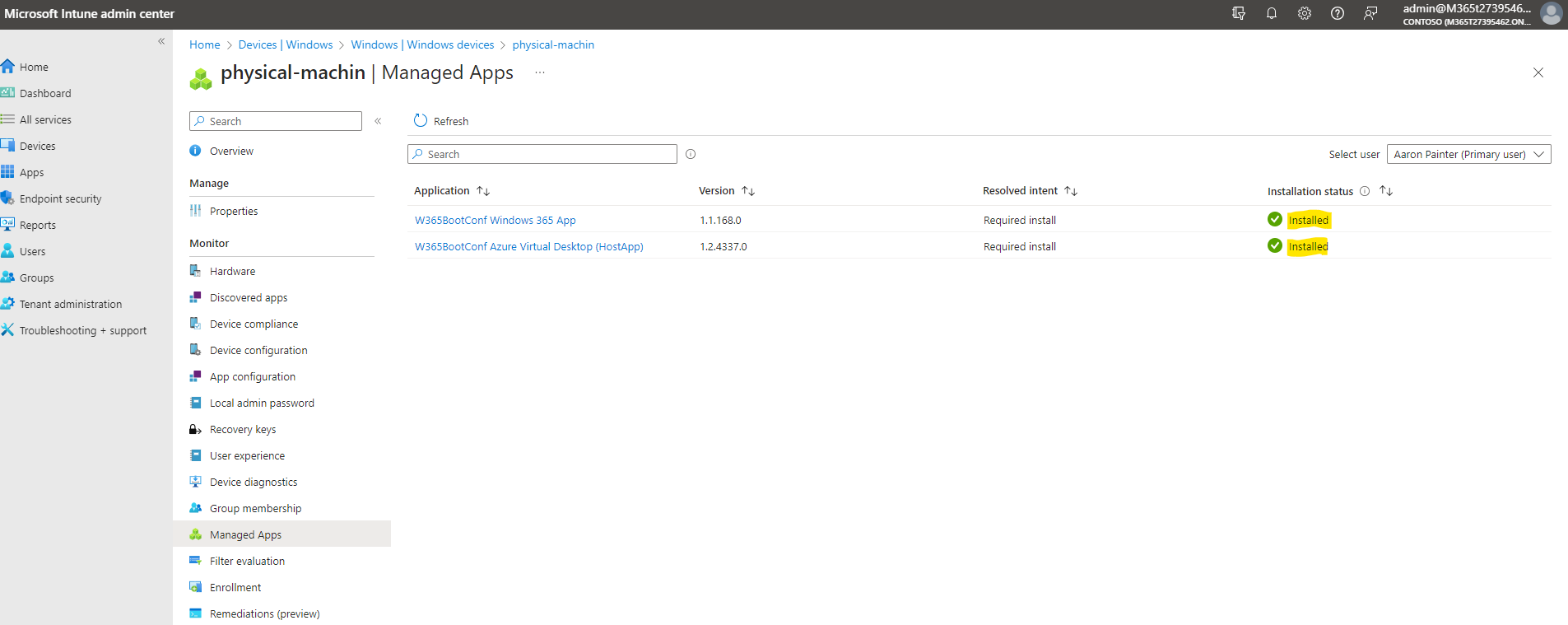Image resolution: width=1568 pixels, height=625 pixels.
Task: Open the notifications bell icon
Action: coord(1271,13)
